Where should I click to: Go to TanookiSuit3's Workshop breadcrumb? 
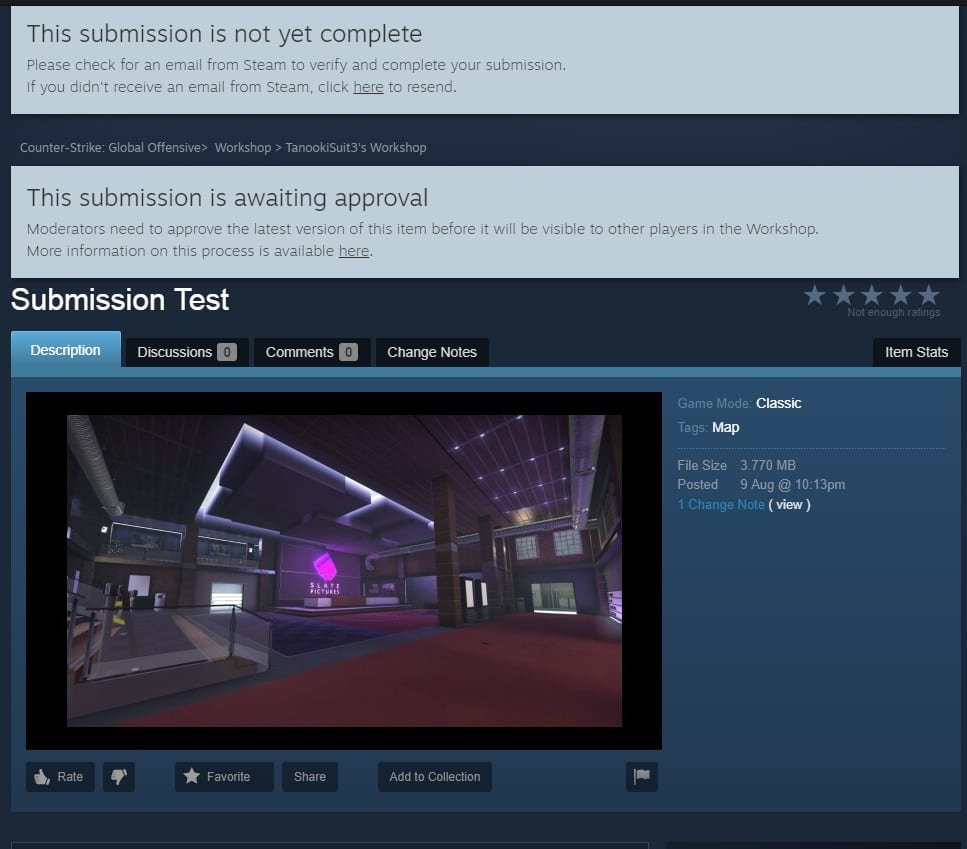356,147
